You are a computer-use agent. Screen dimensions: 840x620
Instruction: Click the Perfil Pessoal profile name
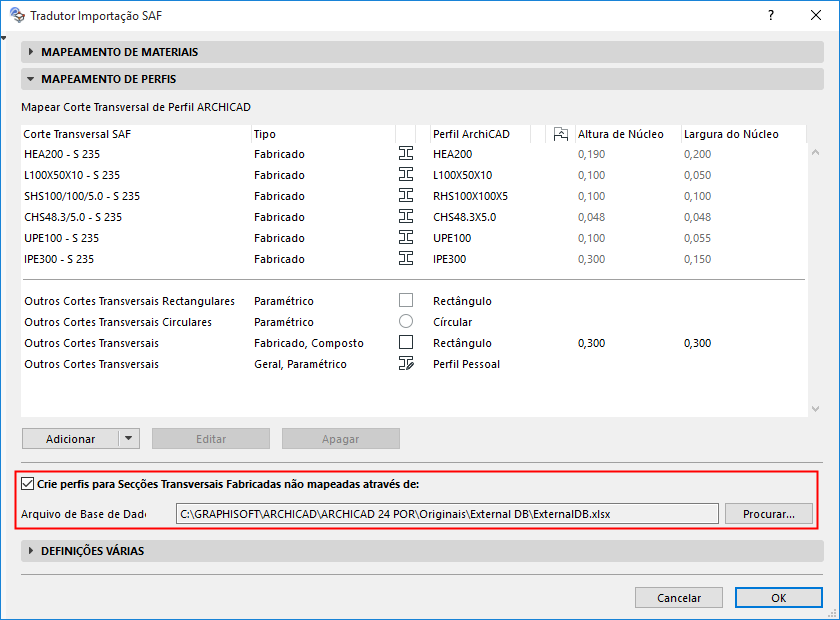click(466, 364)
